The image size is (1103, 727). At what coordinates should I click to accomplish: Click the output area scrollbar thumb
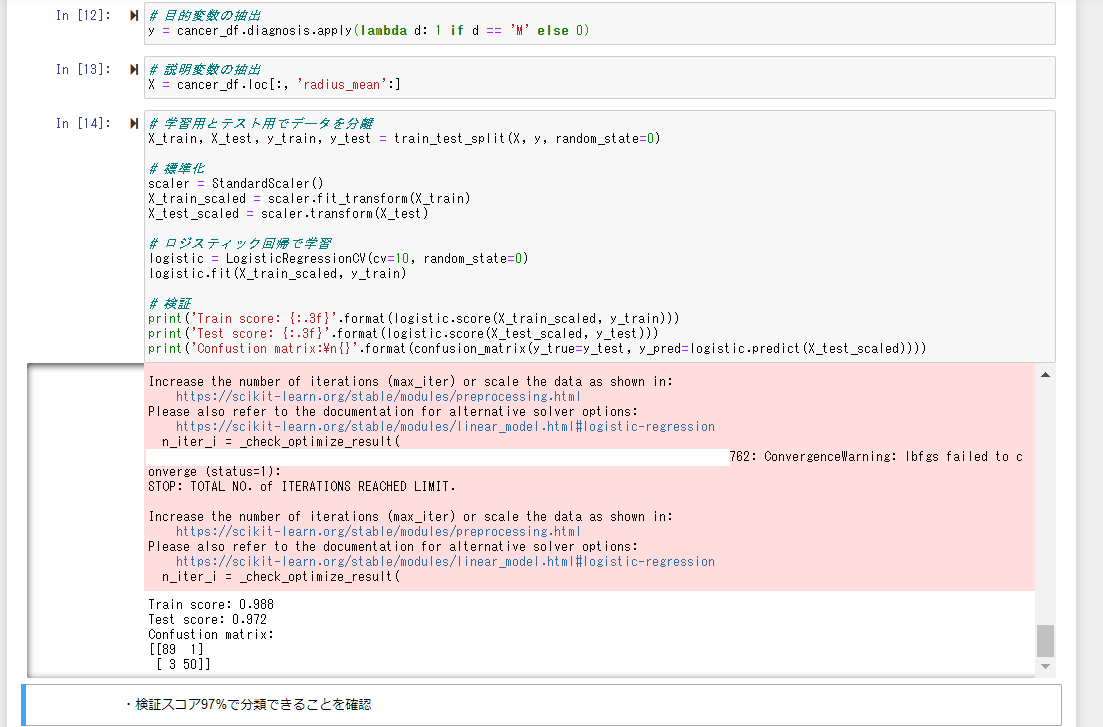tap(1045, 640)
